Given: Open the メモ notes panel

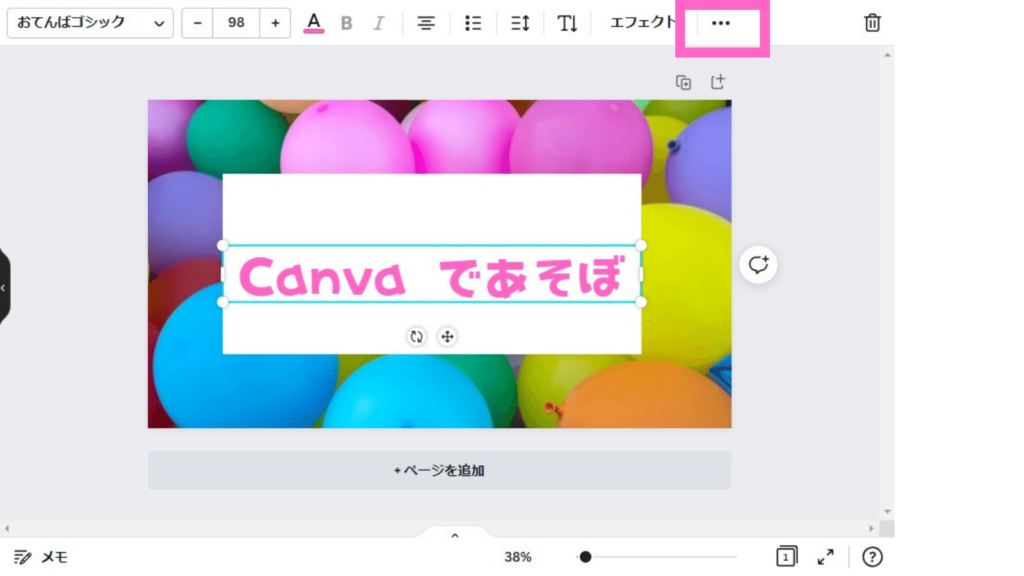Looking at the screenshot, I should coord(41,557).
